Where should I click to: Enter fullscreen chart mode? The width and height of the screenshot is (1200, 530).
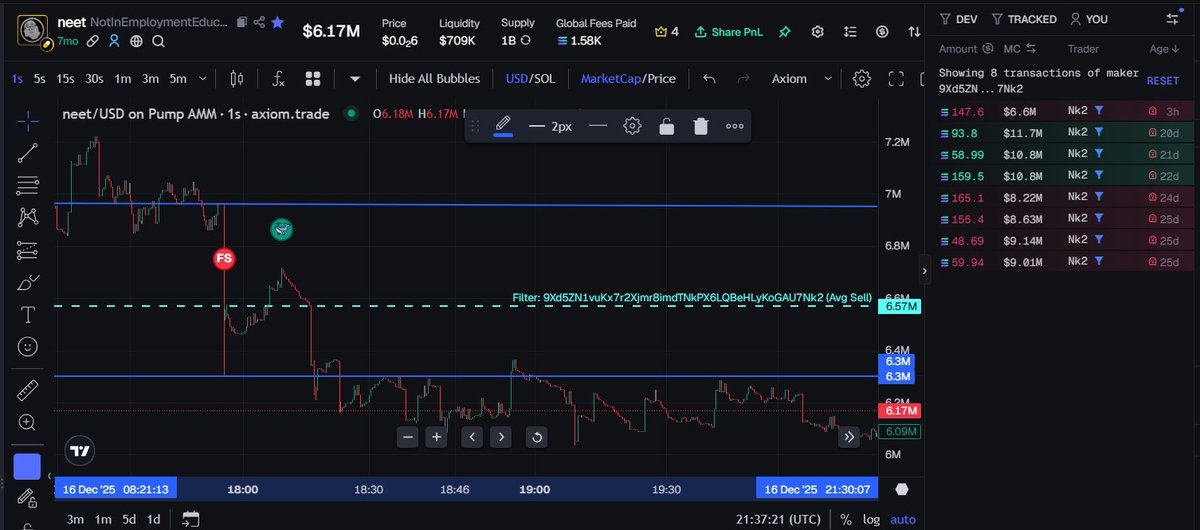click(896, 78)
